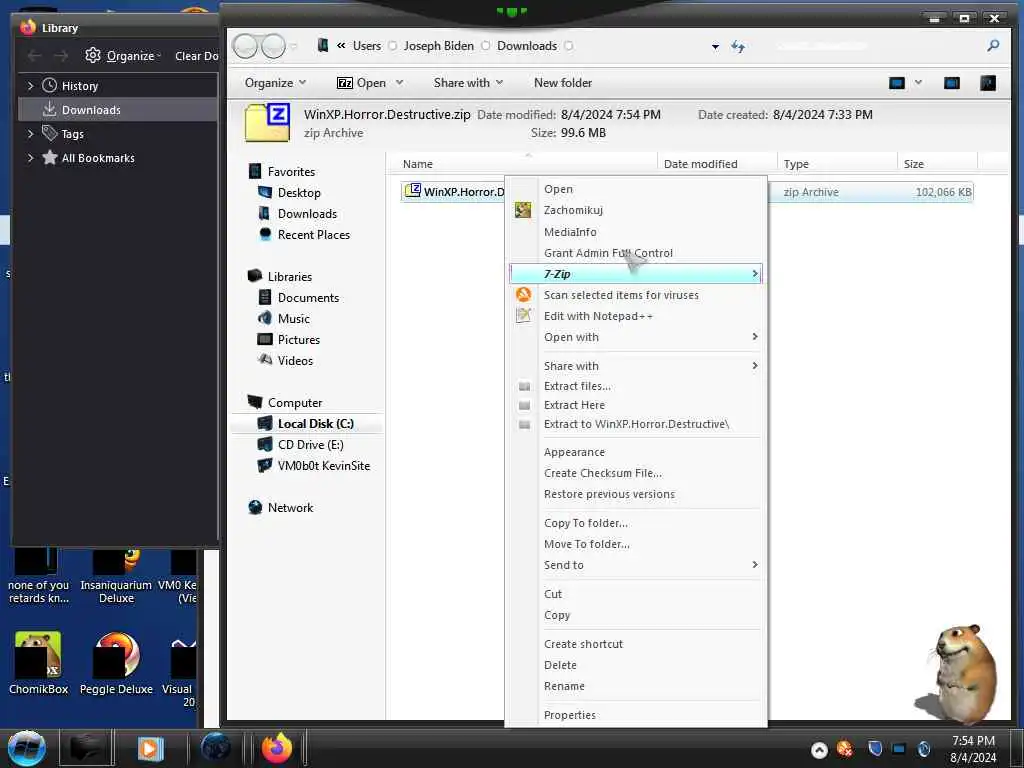Open the view options dropdown arrow
Screen dimensions: 1024x768
(x=918, y=83)
